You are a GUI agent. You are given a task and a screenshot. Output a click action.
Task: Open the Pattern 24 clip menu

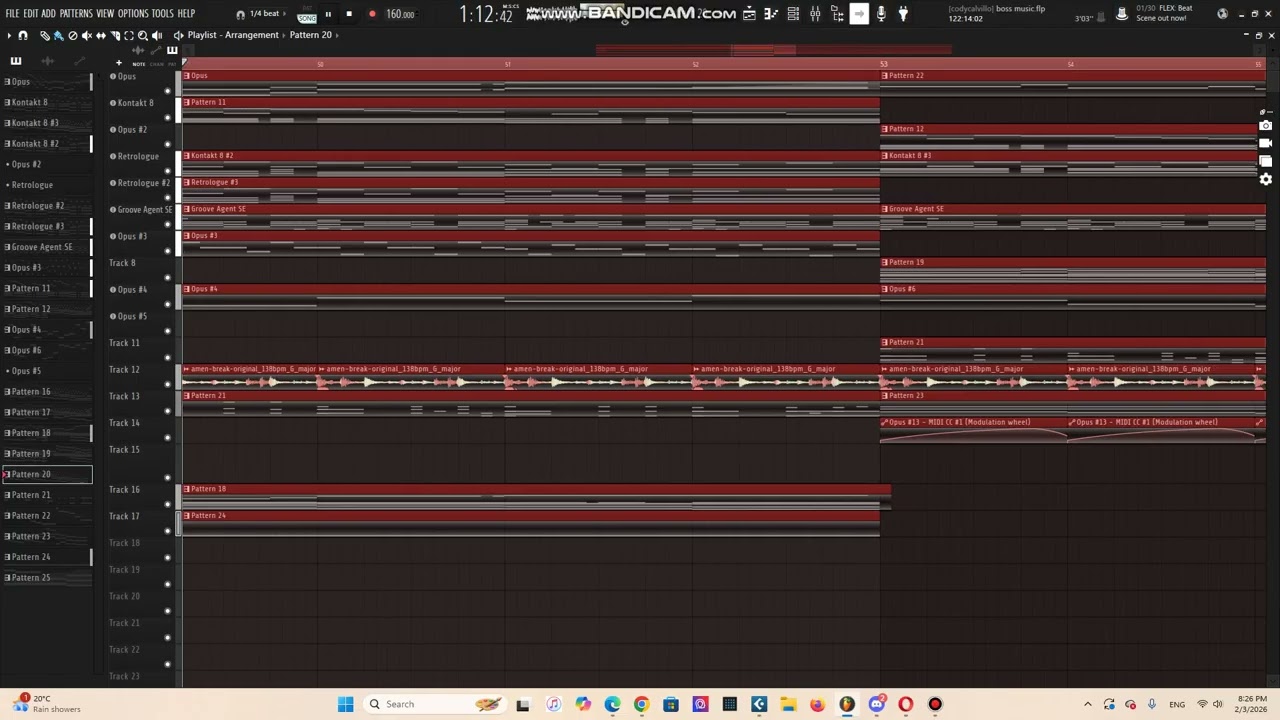coord(187,516)
